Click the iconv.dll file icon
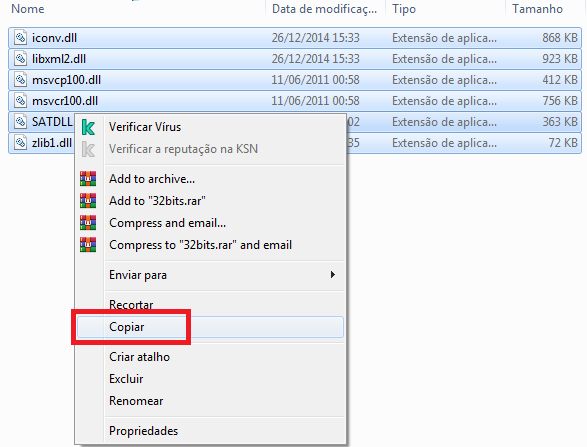 21,38
